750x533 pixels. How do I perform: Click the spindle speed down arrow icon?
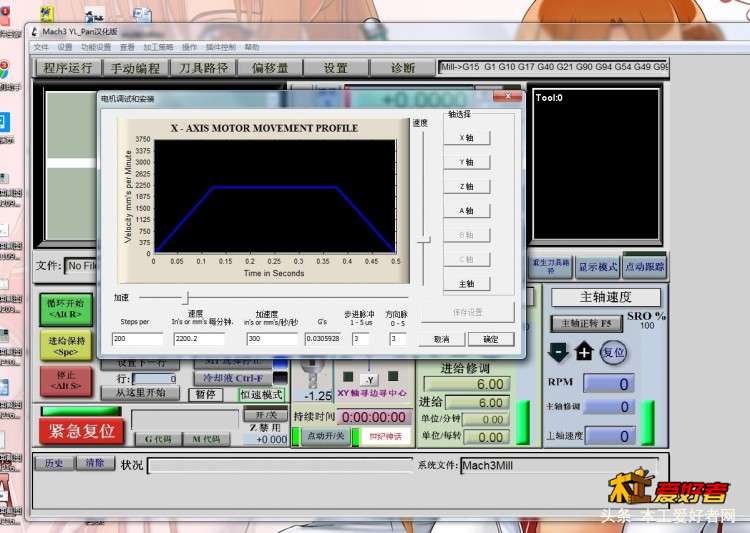[558, 352]
